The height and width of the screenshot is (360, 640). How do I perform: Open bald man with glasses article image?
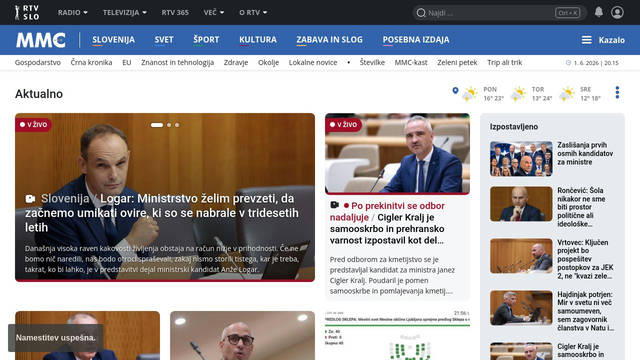coord(242,336)
